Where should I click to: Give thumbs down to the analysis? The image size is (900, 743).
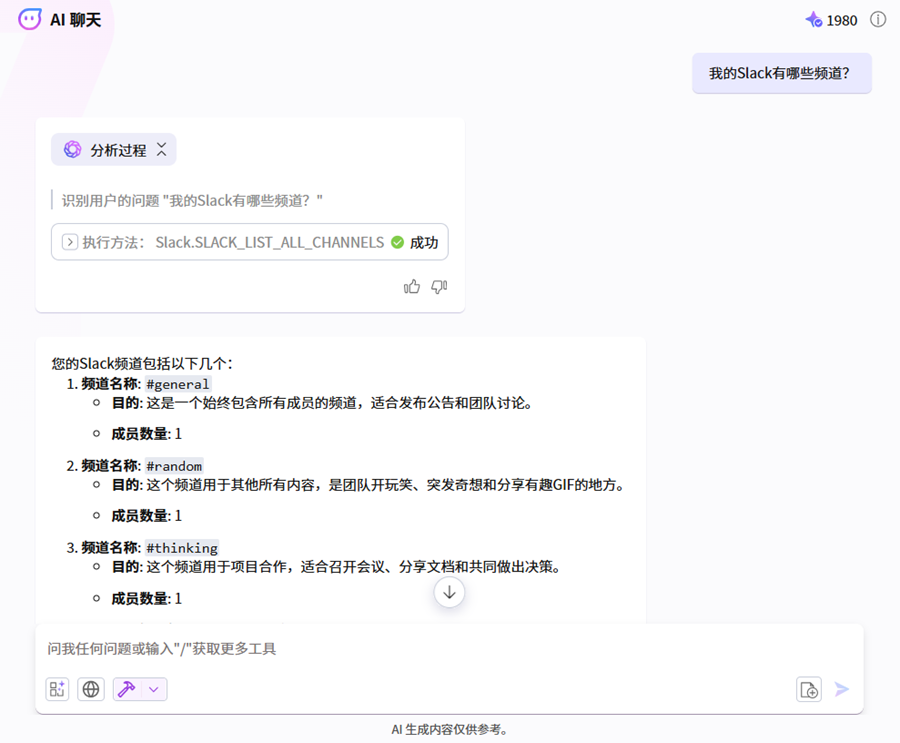(439, 287)
